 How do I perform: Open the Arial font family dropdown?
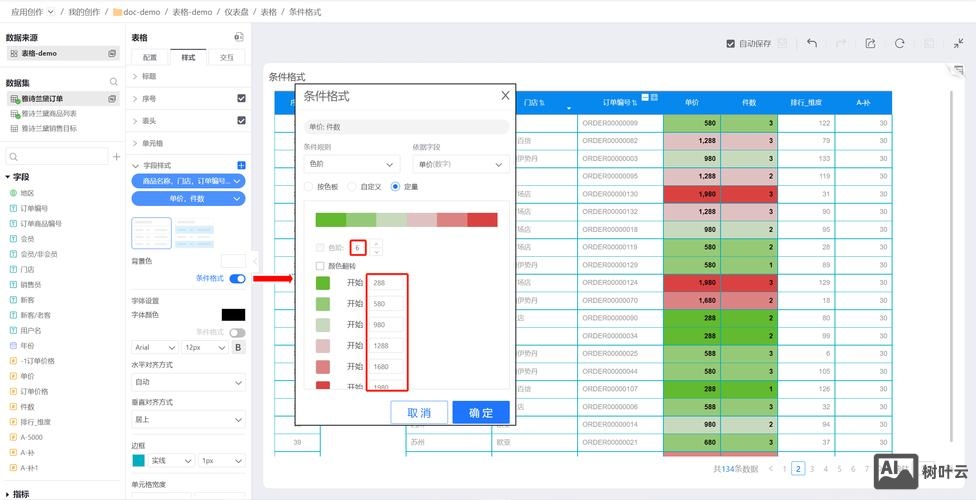(155, 347)
